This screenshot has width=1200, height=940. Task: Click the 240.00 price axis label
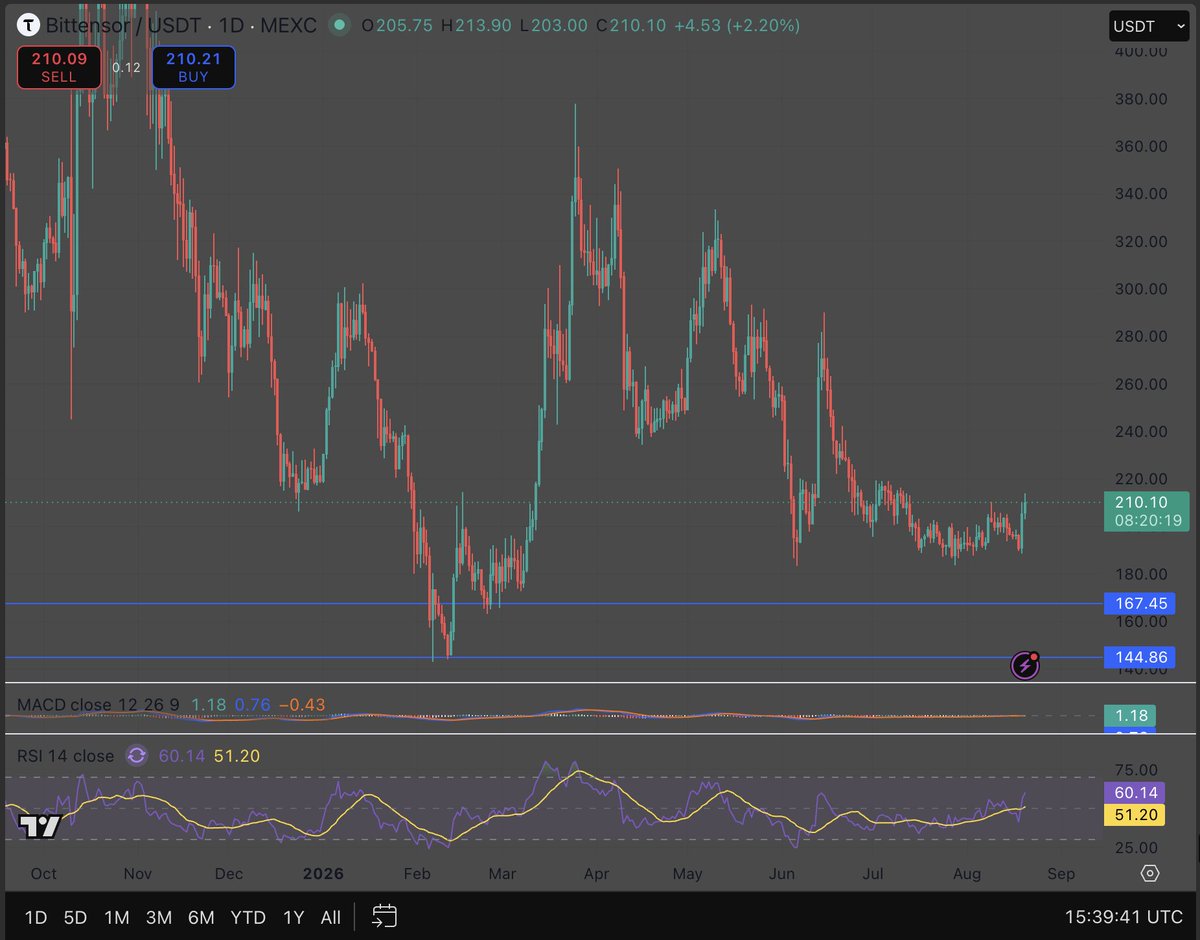pos(1141,432)
